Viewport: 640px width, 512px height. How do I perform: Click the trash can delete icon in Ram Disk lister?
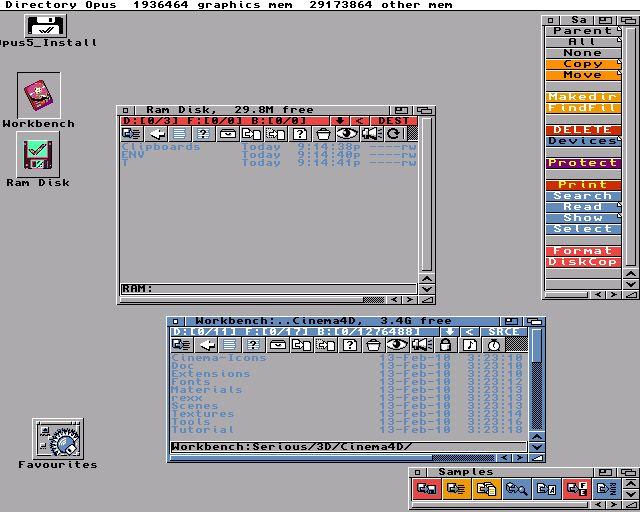(323, 134)
